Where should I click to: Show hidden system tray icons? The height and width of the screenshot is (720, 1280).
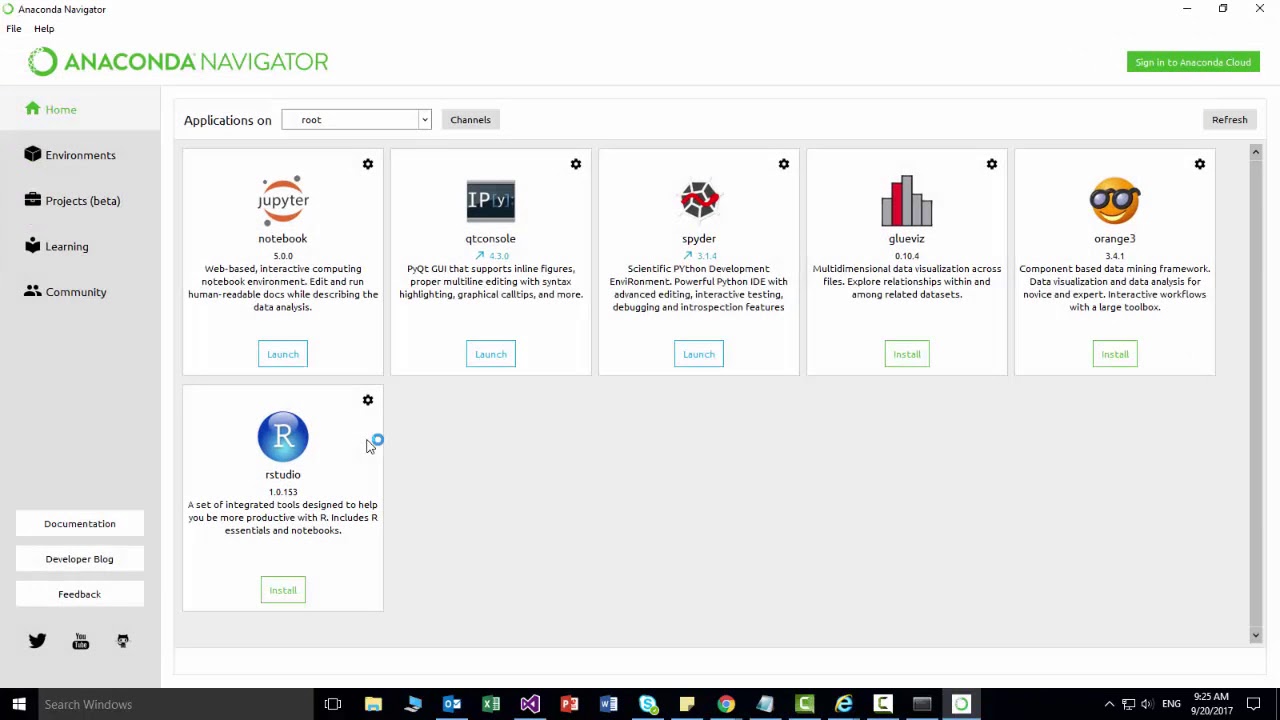(1109, 704)
